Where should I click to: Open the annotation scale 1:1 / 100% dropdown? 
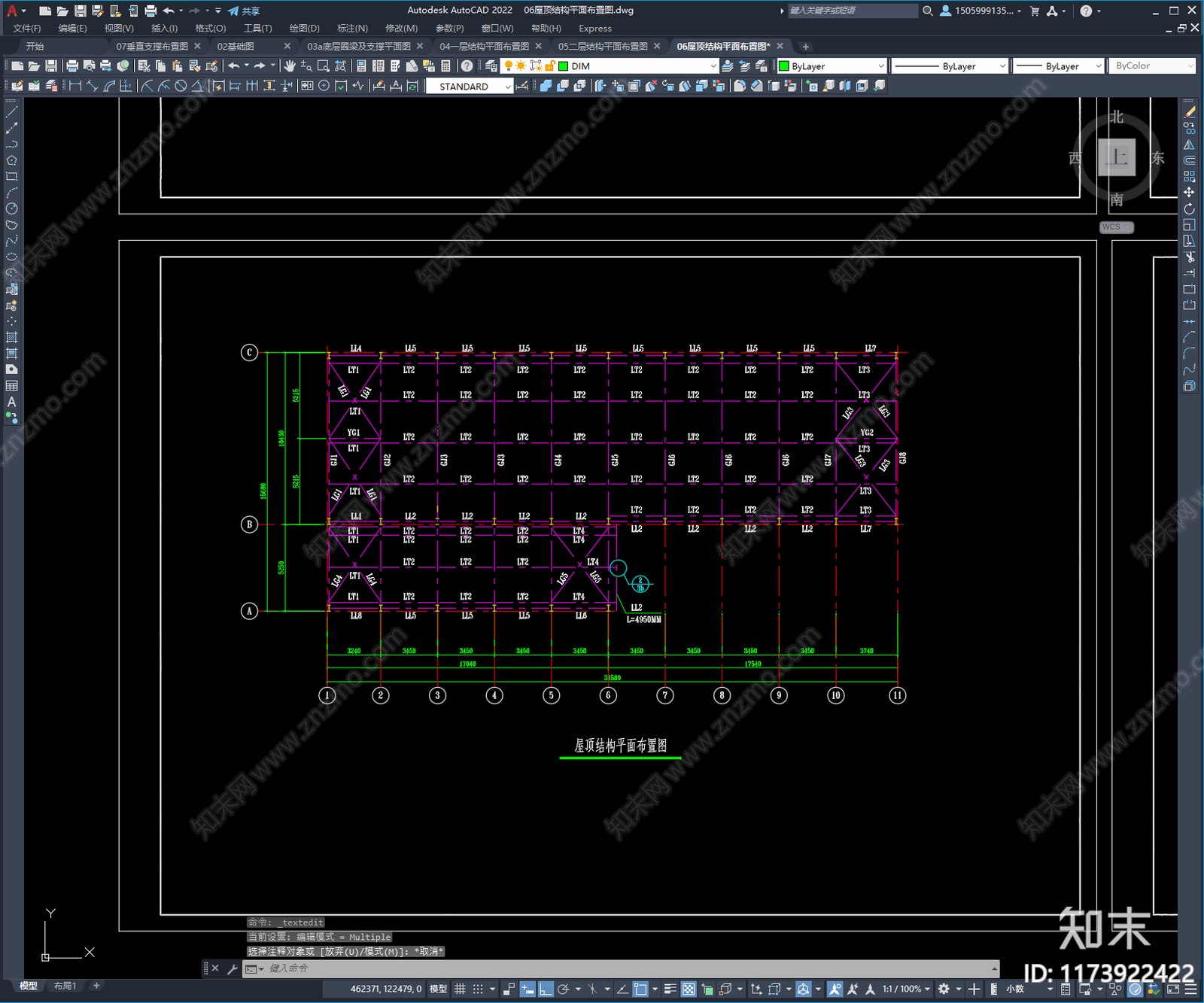pos(906,989)
